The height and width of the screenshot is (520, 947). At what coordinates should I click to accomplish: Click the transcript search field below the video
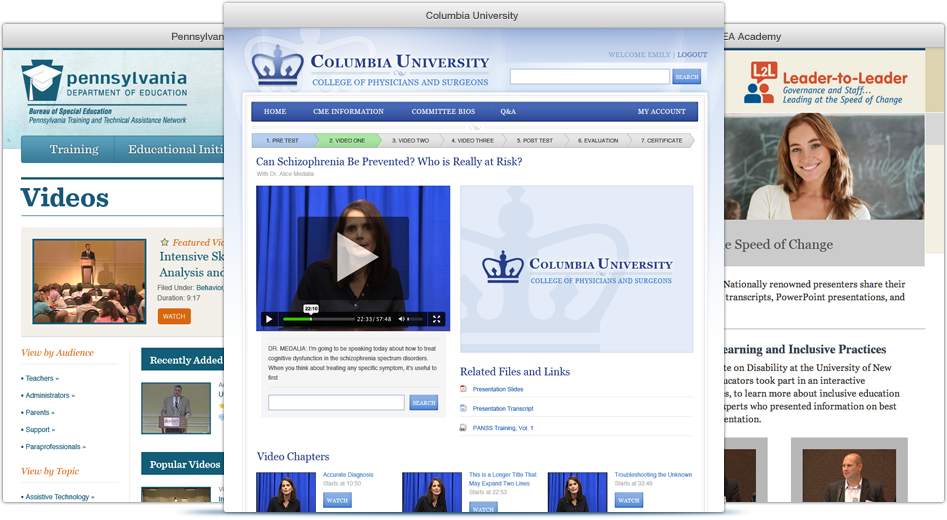(336, 403)
